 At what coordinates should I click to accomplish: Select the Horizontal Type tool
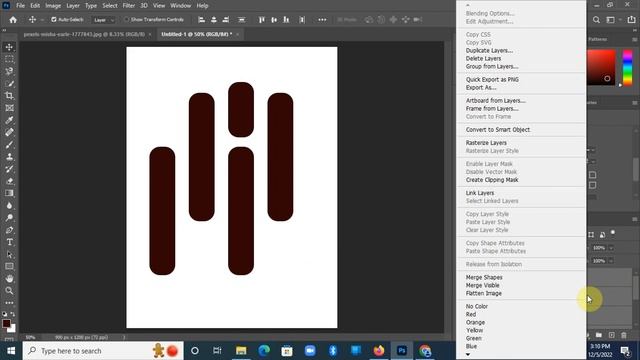pyautogui.click(x=9, y=242)
